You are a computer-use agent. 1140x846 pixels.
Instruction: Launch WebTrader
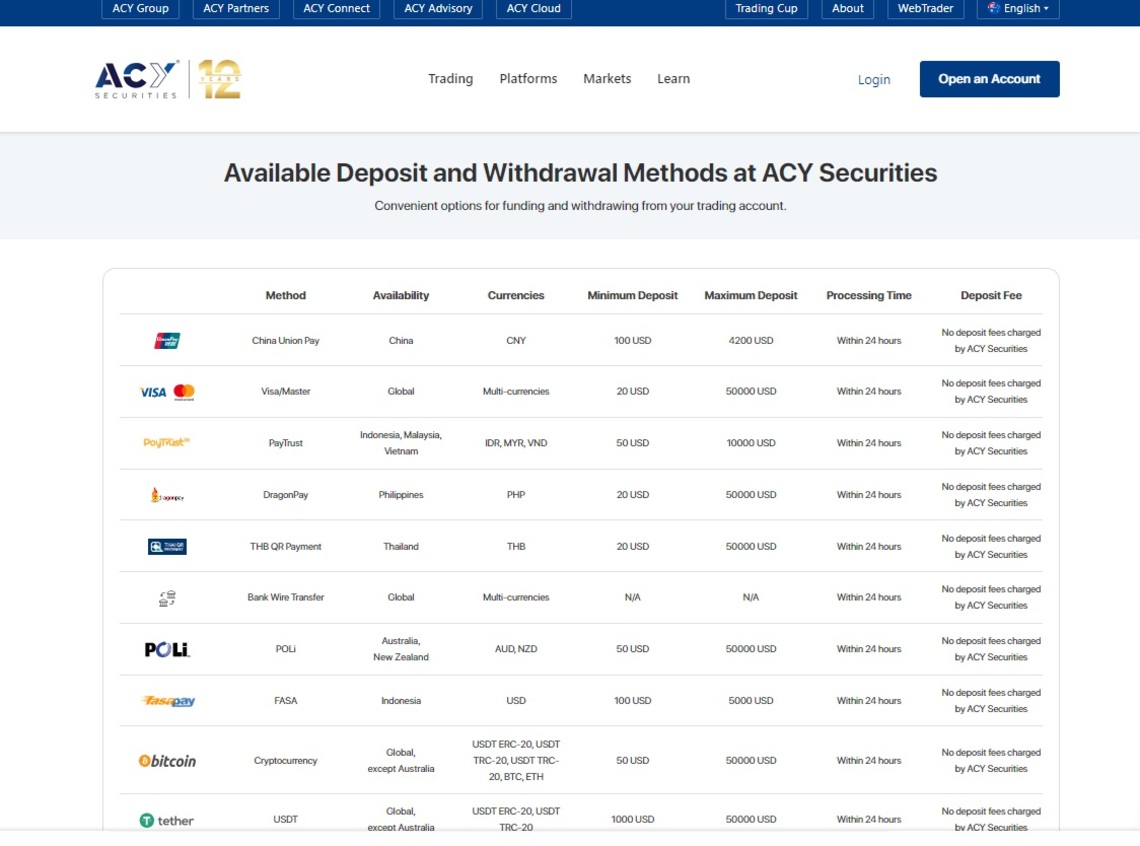[926, 8]
